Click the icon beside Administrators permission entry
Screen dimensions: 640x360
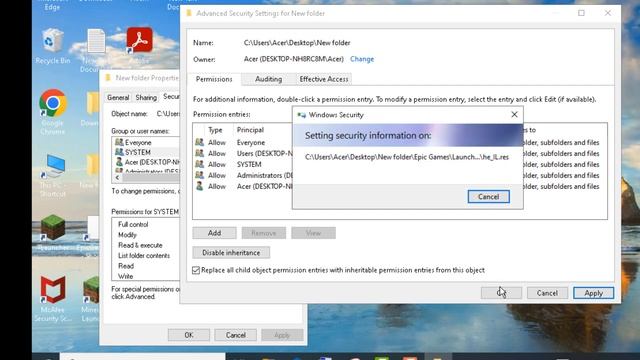pyautogui.click(x=199, y=175)
